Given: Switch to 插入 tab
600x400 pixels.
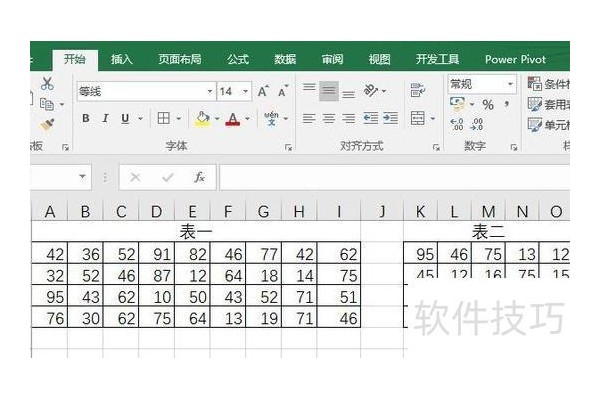Looking at the screenshot, I should 122,59.
